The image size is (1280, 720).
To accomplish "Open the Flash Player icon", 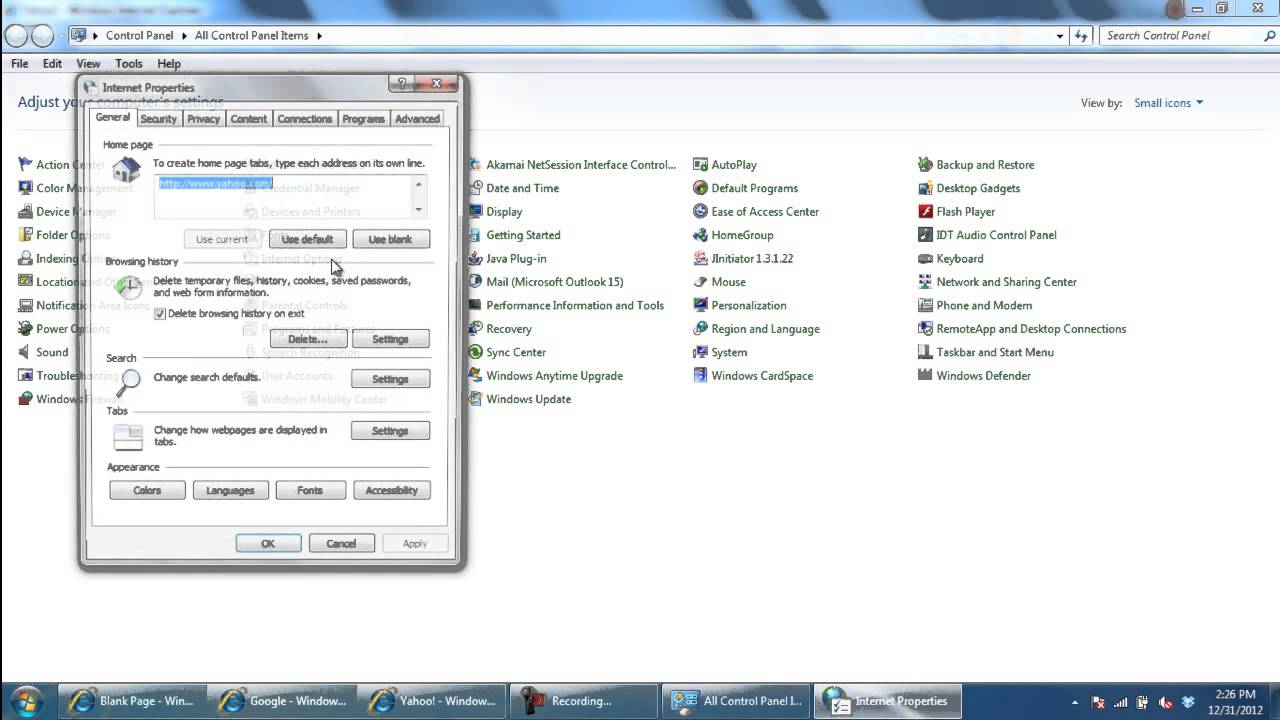I will (x=957, y=212).
